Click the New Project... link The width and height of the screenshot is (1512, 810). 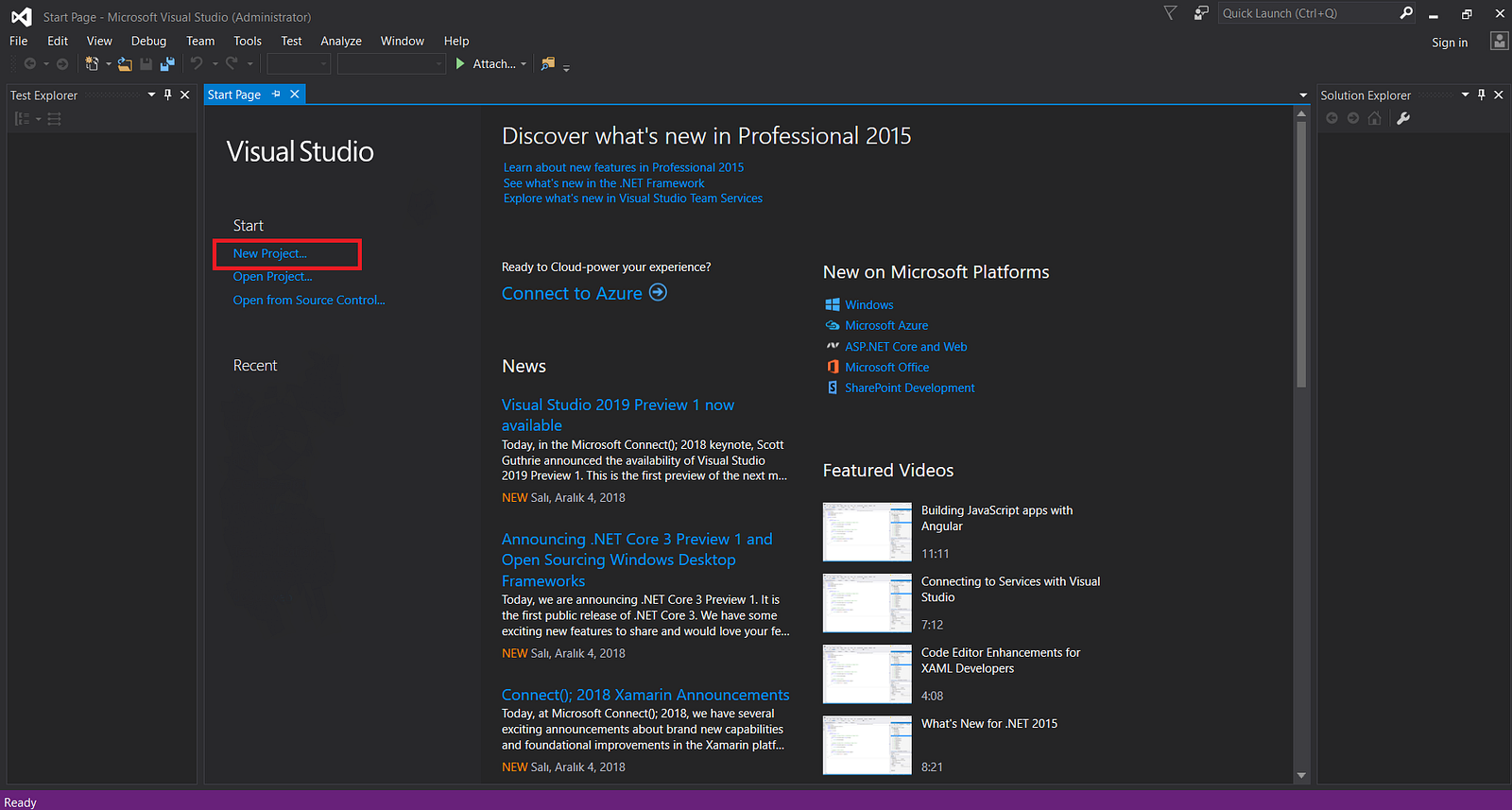click(x=270, y=253)
